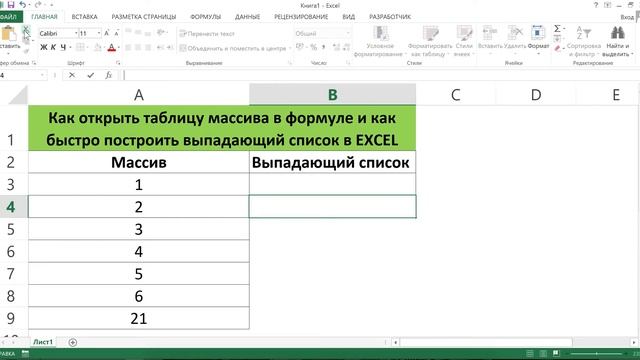The height and width of the screenshot is (360, 640).
Task: Click the Вход sign-in link
Action: pos(627,17)
